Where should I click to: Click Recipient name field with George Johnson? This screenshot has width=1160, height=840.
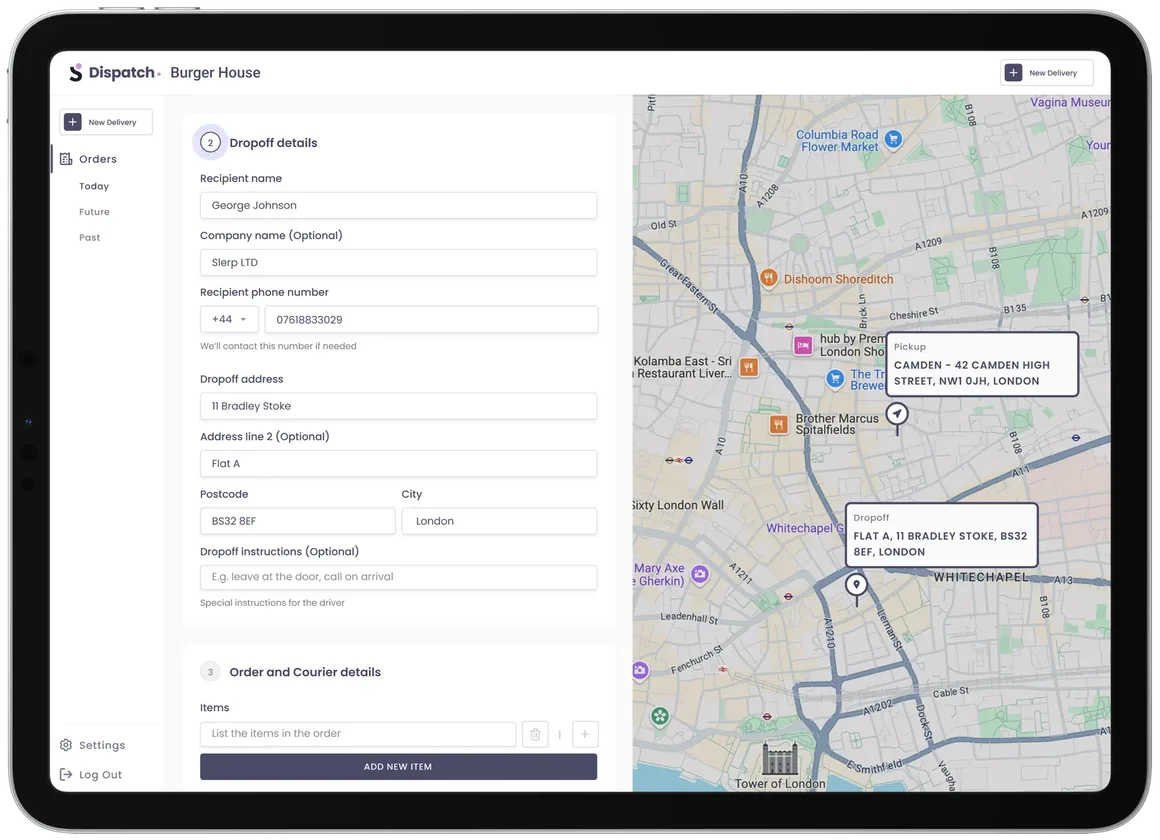398,206
